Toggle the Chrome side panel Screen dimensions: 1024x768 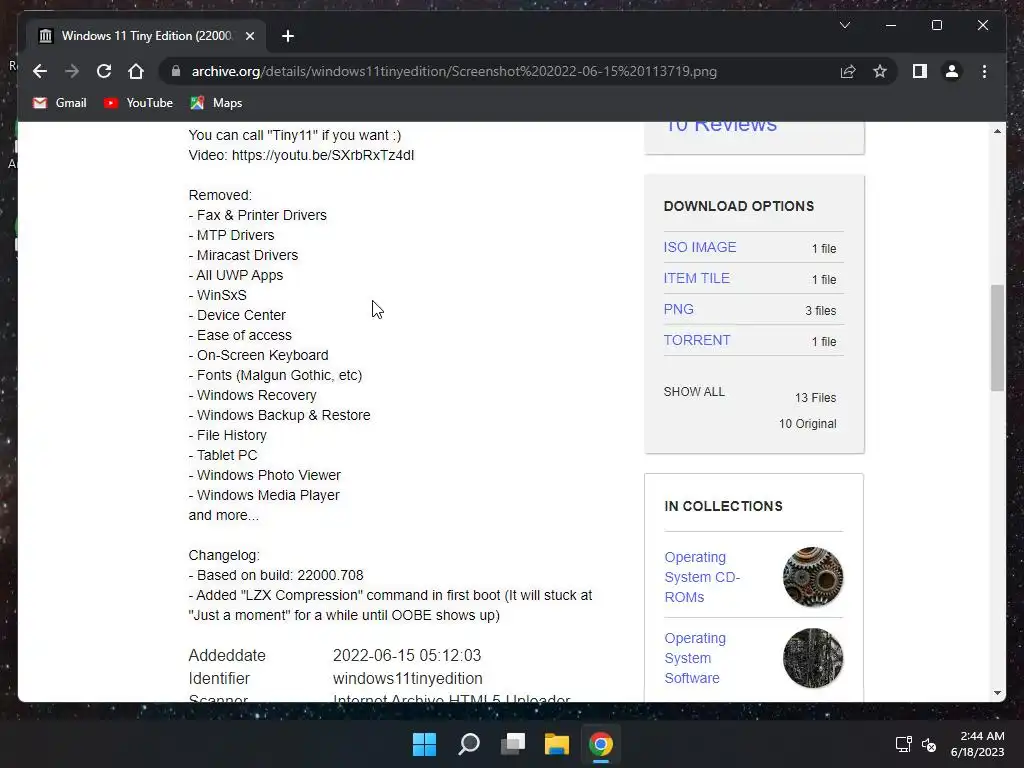coord(920,71)
